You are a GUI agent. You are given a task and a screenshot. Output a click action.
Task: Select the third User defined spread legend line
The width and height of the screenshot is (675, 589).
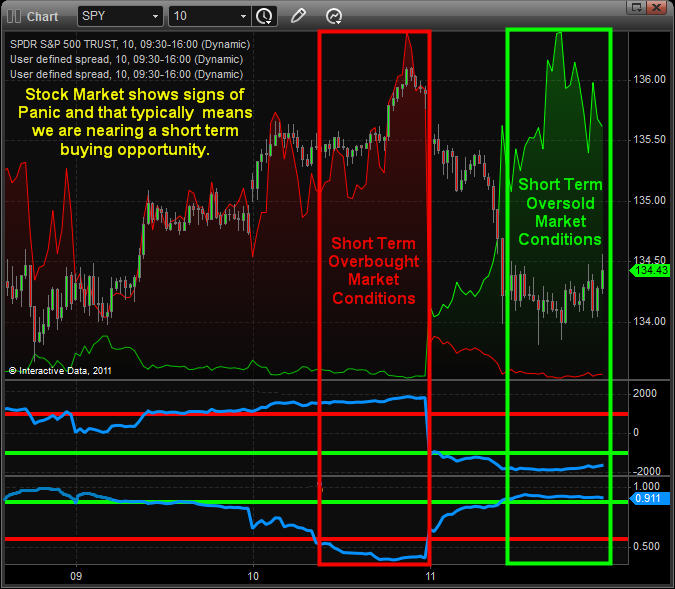(127, 74)
